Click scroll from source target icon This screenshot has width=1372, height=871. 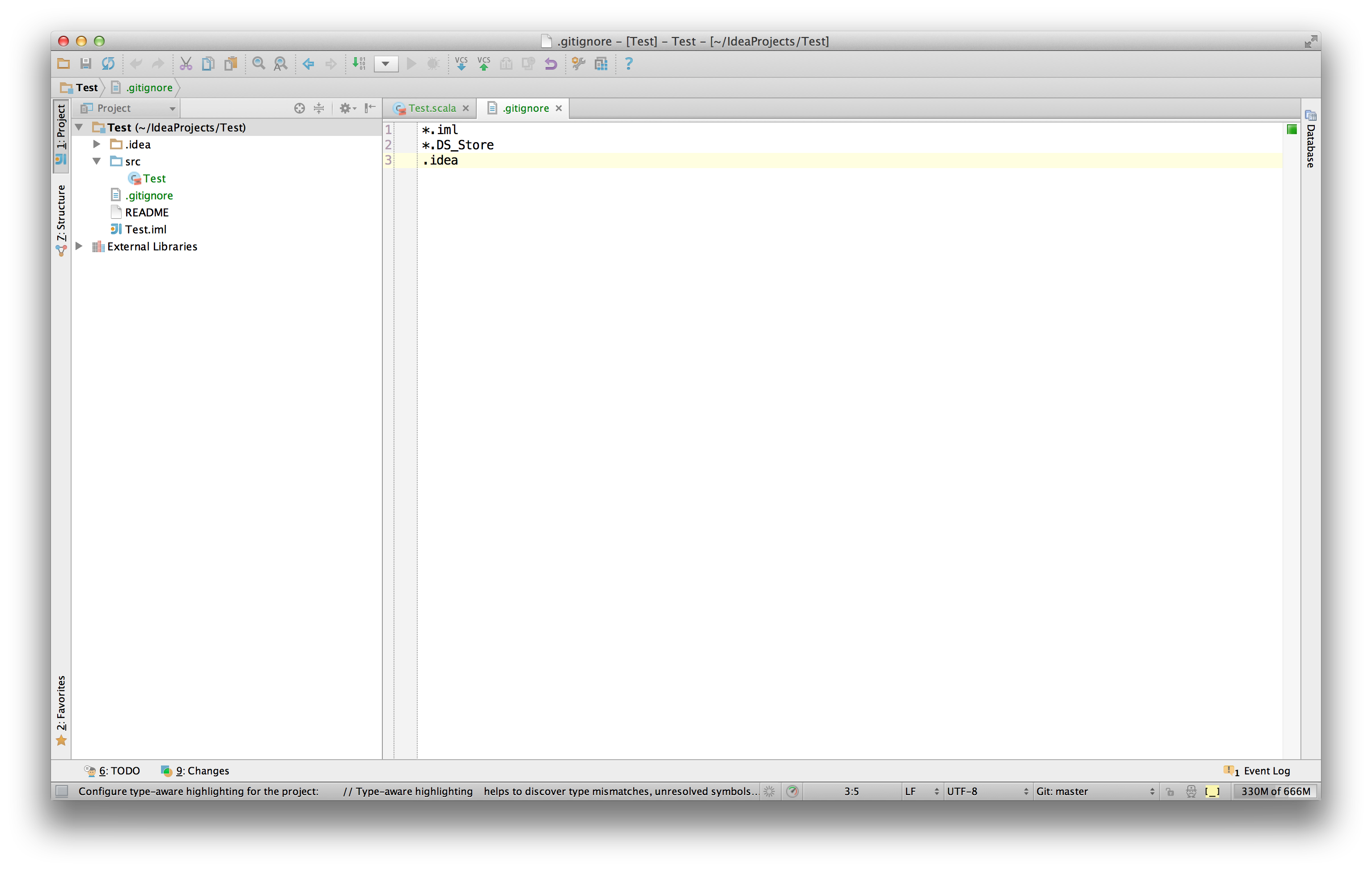(299, 108)
